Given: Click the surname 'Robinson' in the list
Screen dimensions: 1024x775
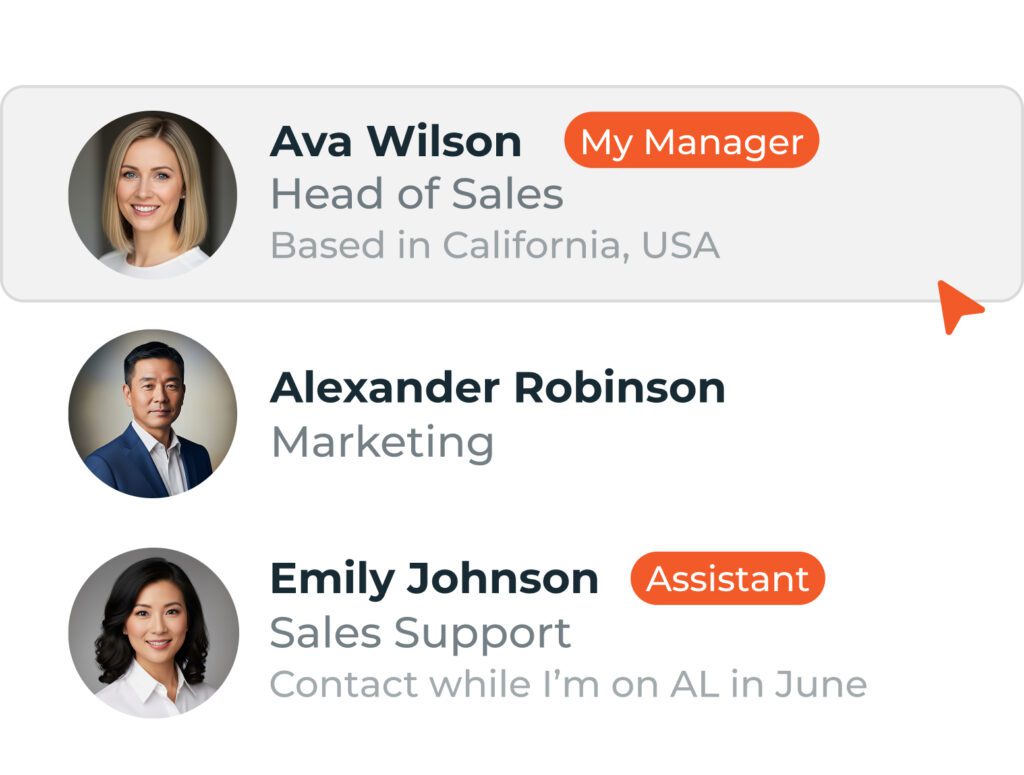Looking at the screenshot, I should [x=620, y=387].
